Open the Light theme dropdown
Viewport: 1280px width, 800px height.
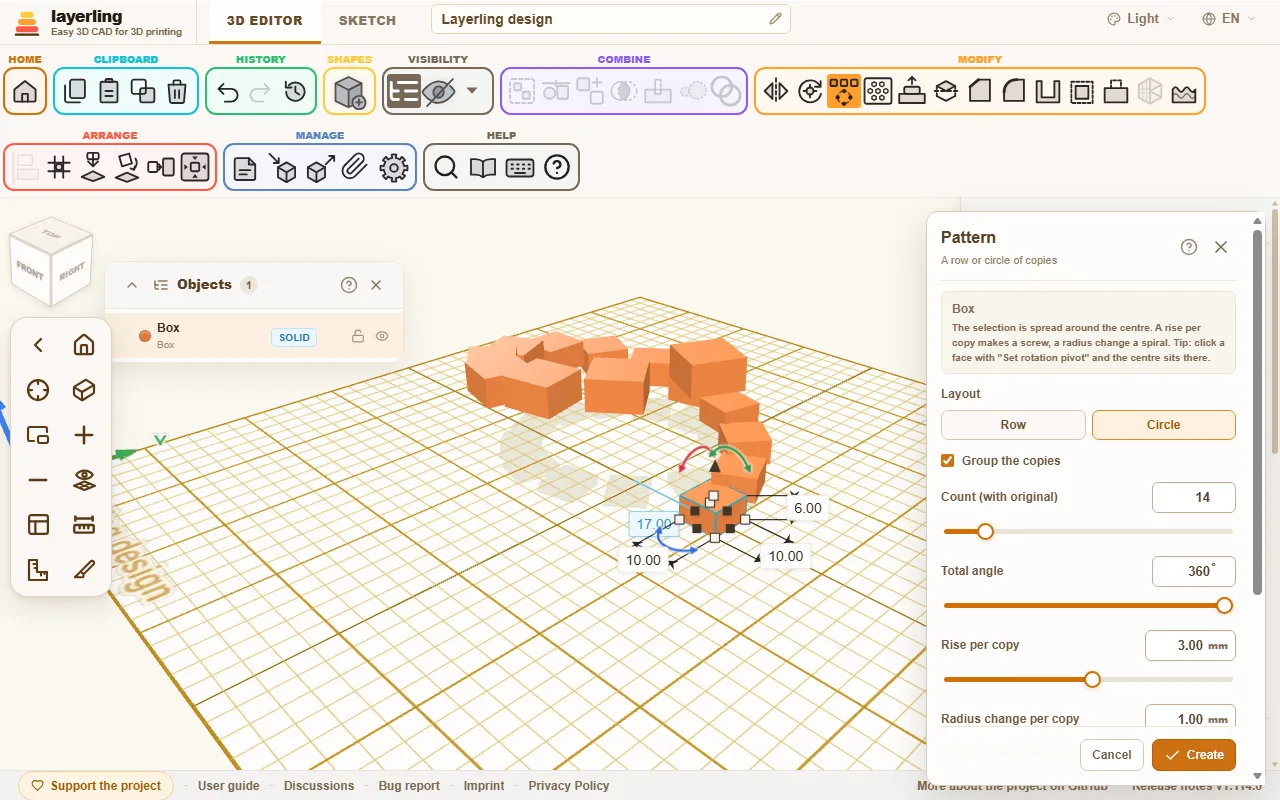(1141, 19)
